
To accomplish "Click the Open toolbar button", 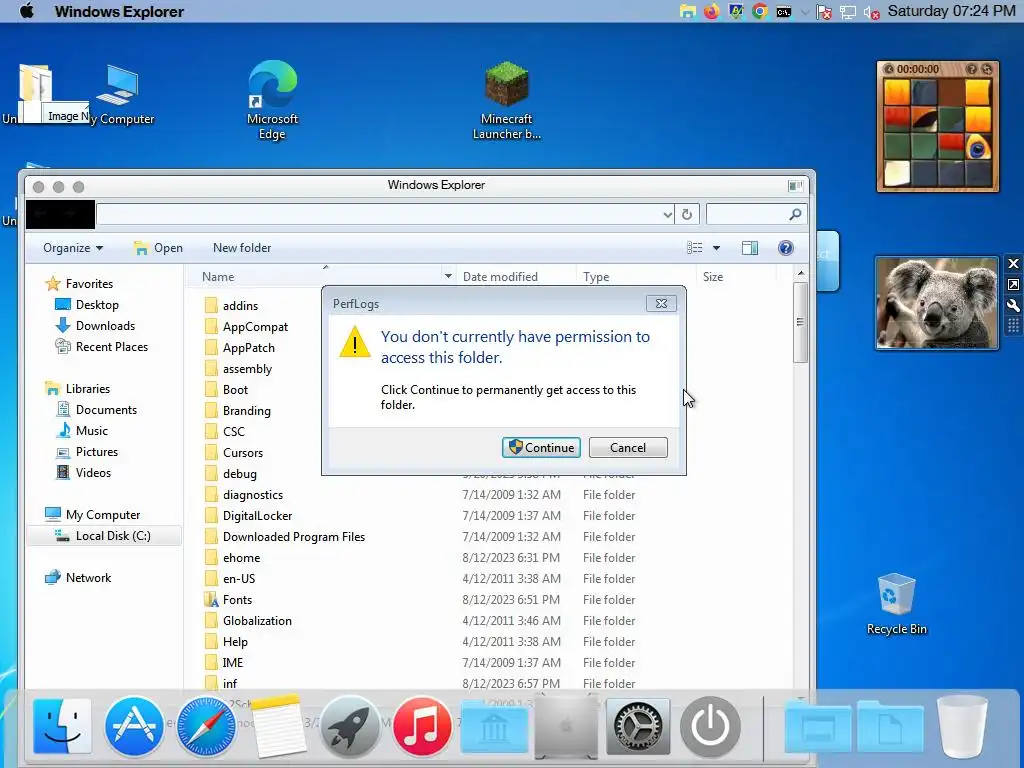I will click(158, 248).
